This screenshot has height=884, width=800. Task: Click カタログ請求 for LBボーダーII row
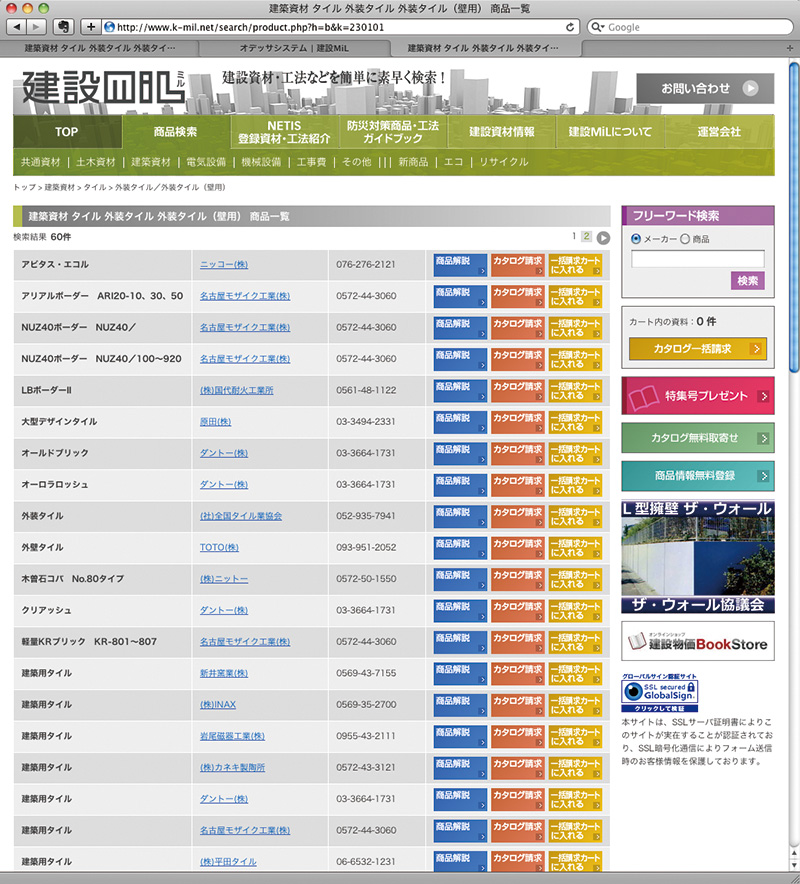tap(518, 391)
